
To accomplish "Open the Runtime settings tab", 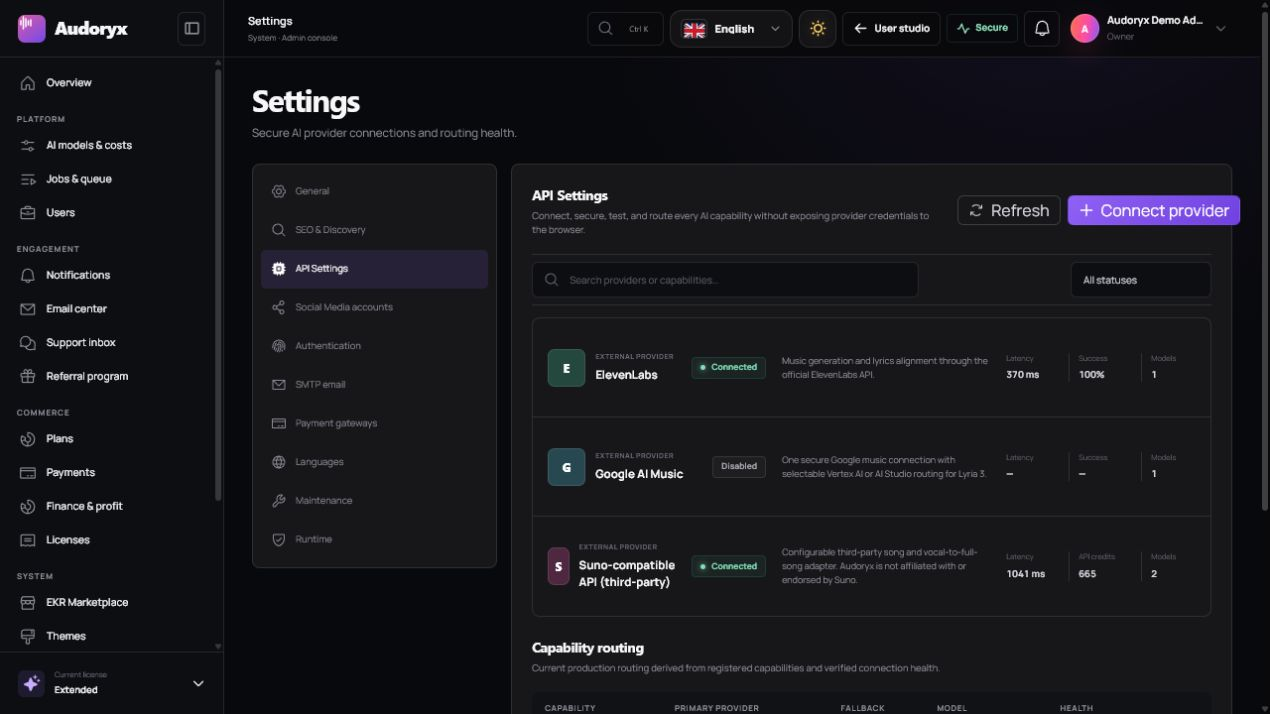I will pyautogui.click(x=374, y=539).
